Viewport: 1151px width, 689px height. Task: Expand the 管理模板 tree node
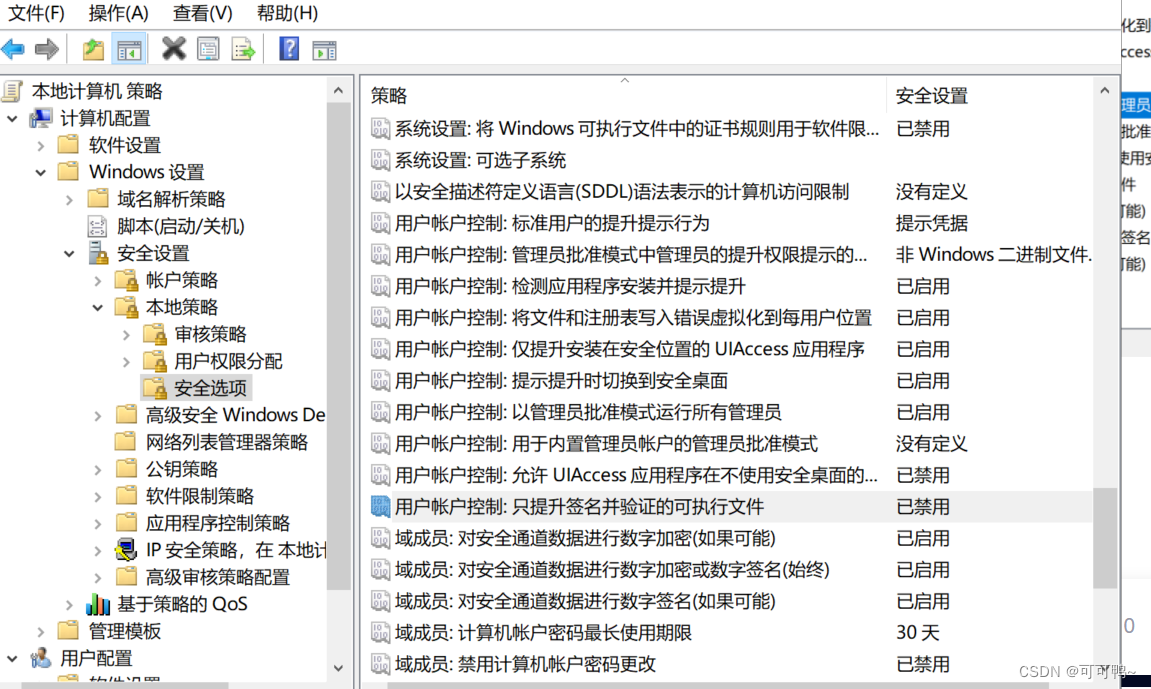(x=40, y=631)
